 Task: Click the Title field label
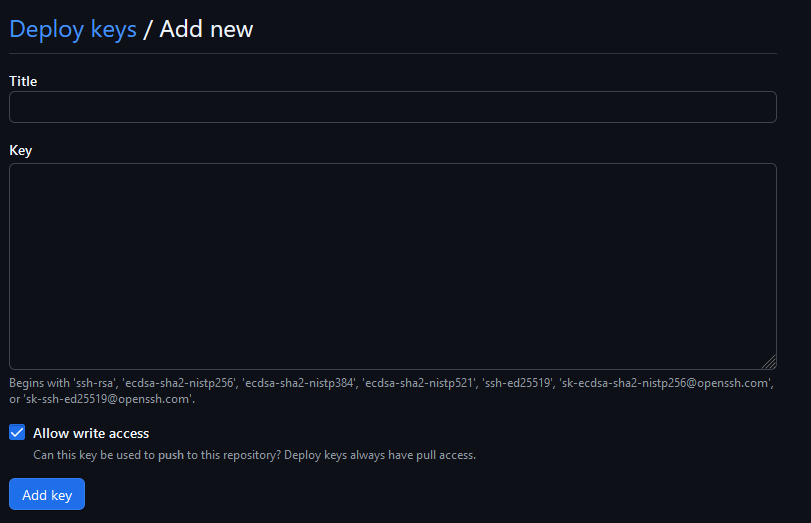coord(23,81)
